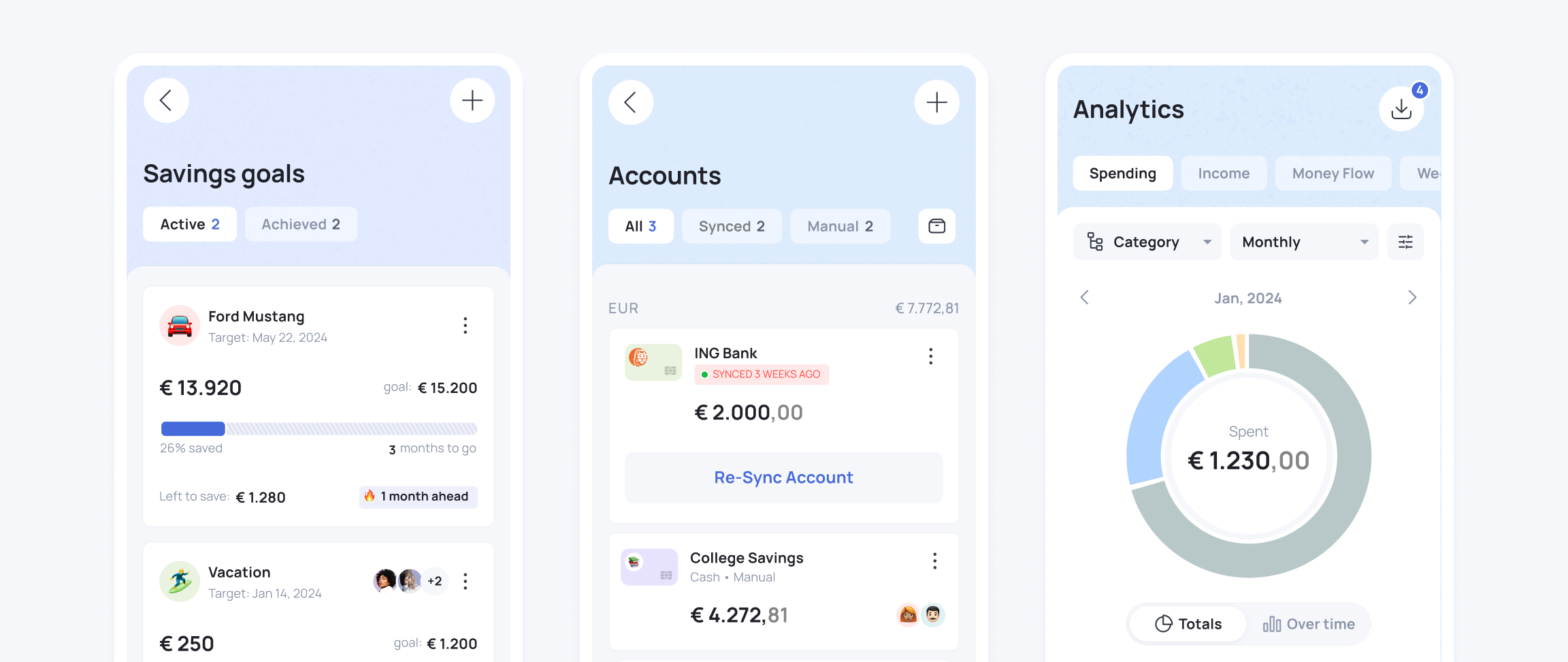Click the wallet icon beside Manual tab
The height and width of the screenshot is (662, 1568).
point(936,226)
